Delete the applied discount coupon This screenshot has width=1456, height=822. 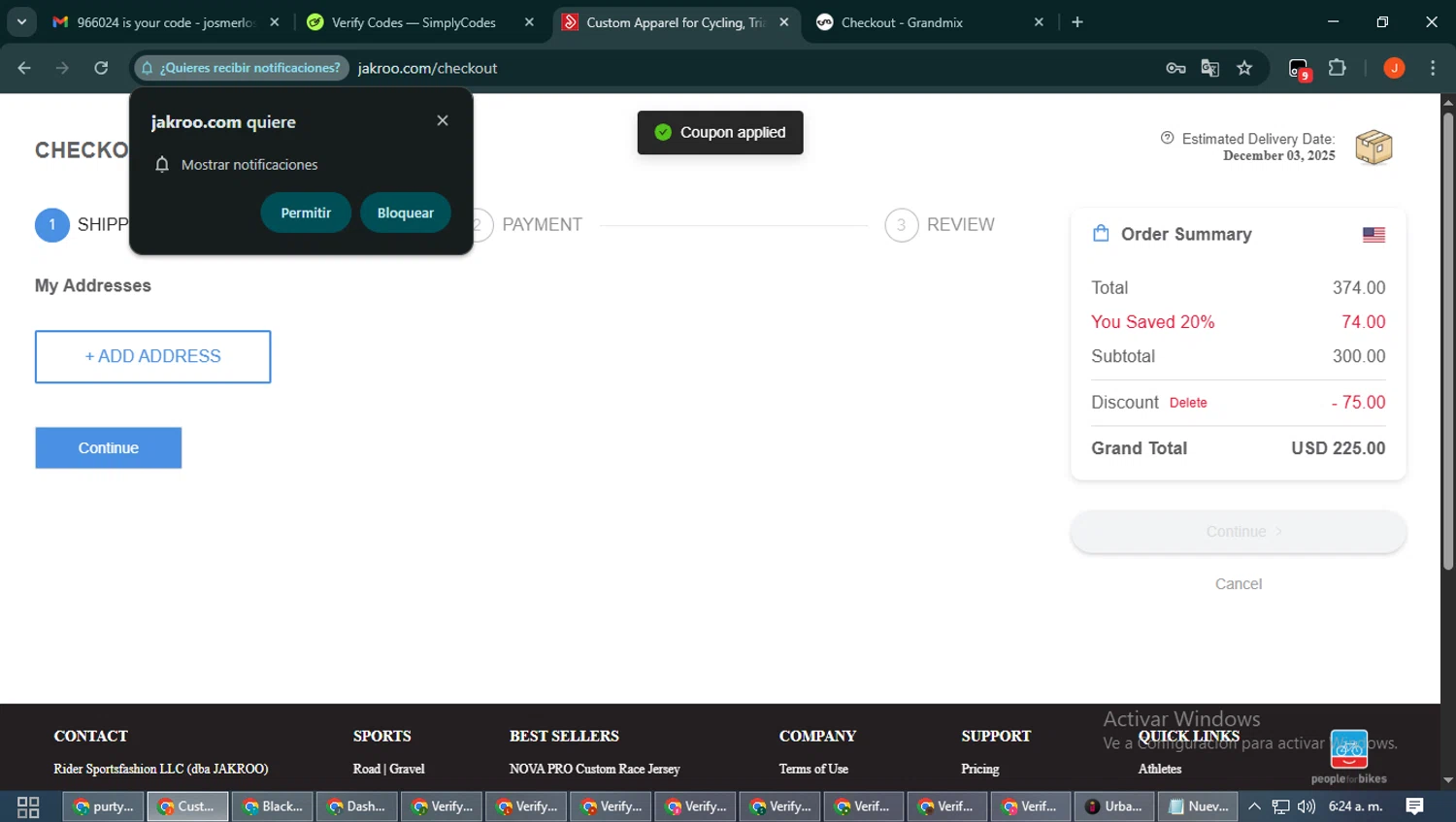click(1188, 403)
